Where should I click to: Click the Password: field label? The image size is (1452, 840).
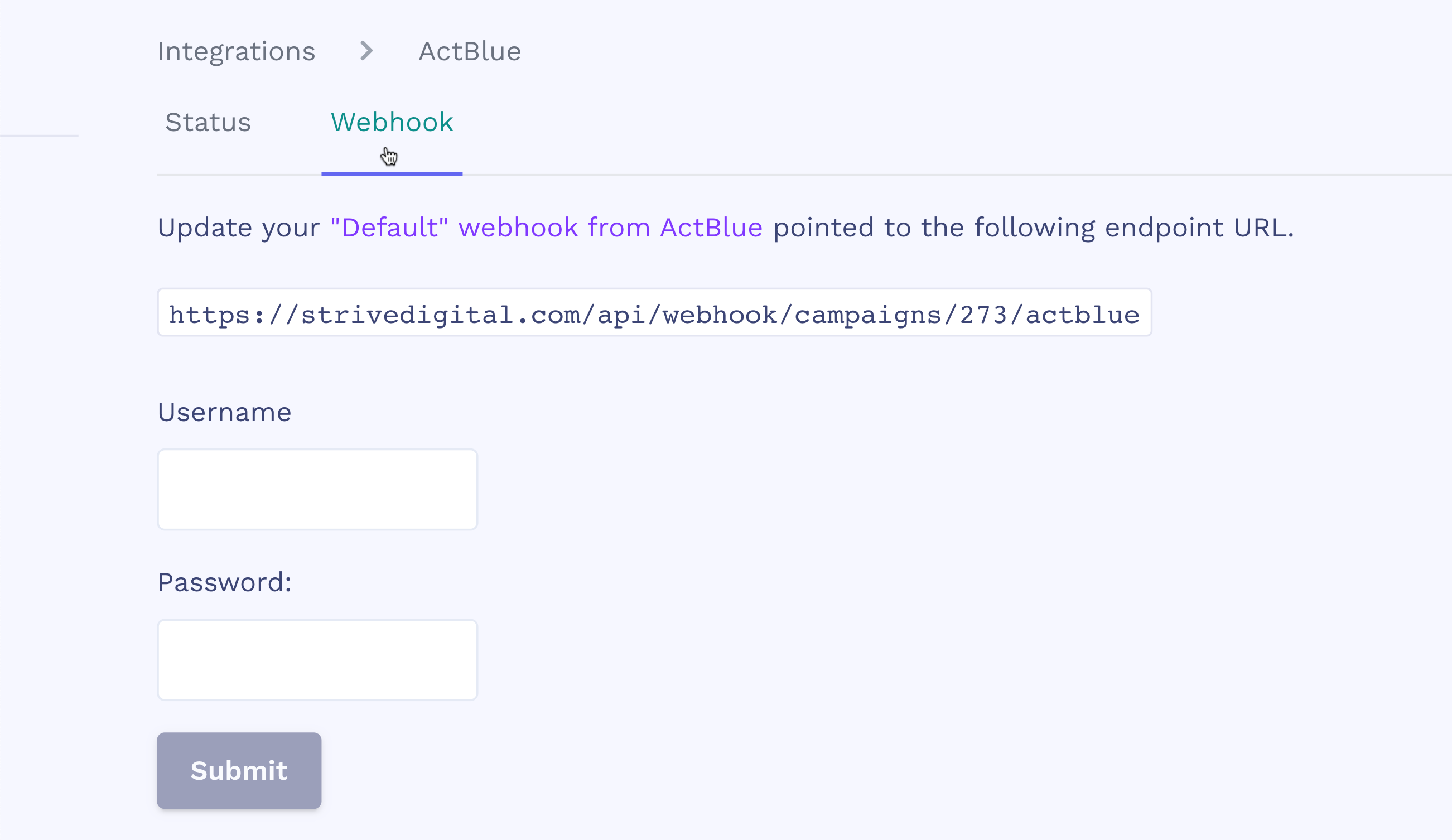[x=225, y=582]
